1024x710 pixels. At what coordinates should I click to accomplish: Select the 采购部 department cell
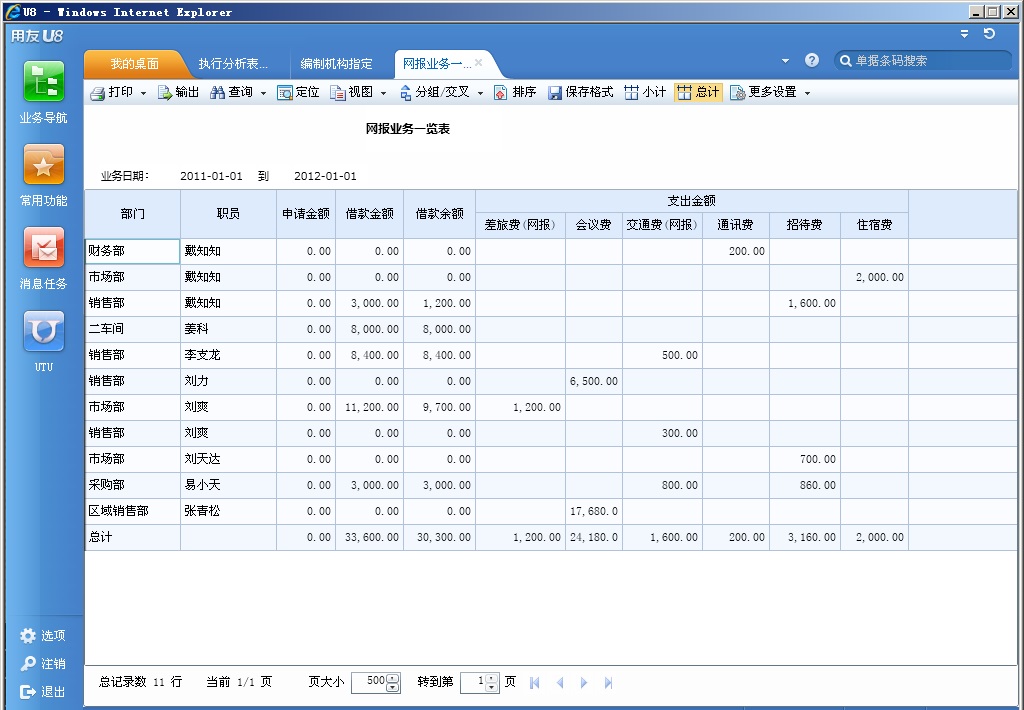(x=133, y=485)
